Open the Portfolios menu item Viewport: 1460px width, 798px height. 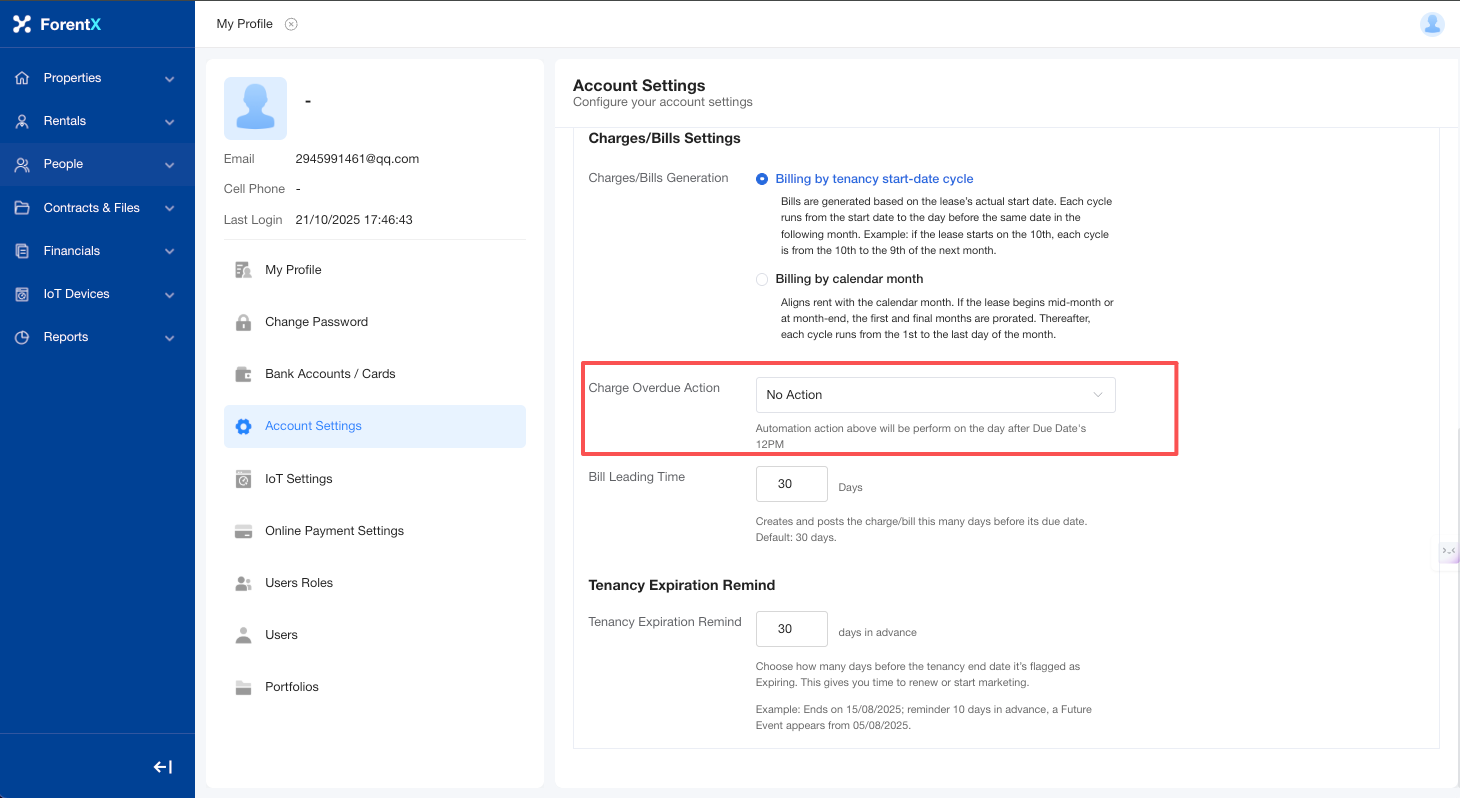click(x=291, y=687)
